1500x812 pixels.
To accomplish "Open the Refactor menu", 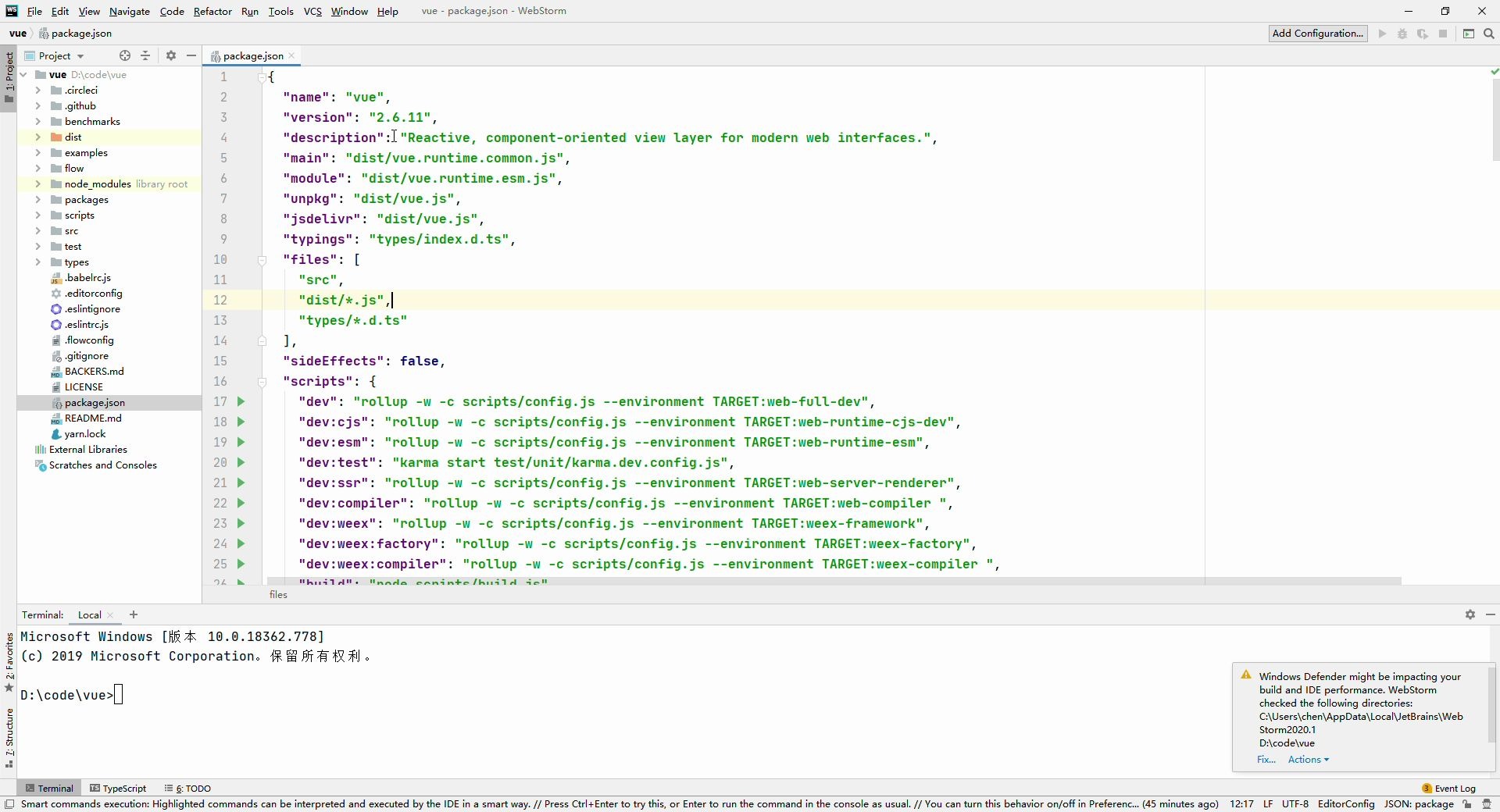I will click(x=212, y=11).
